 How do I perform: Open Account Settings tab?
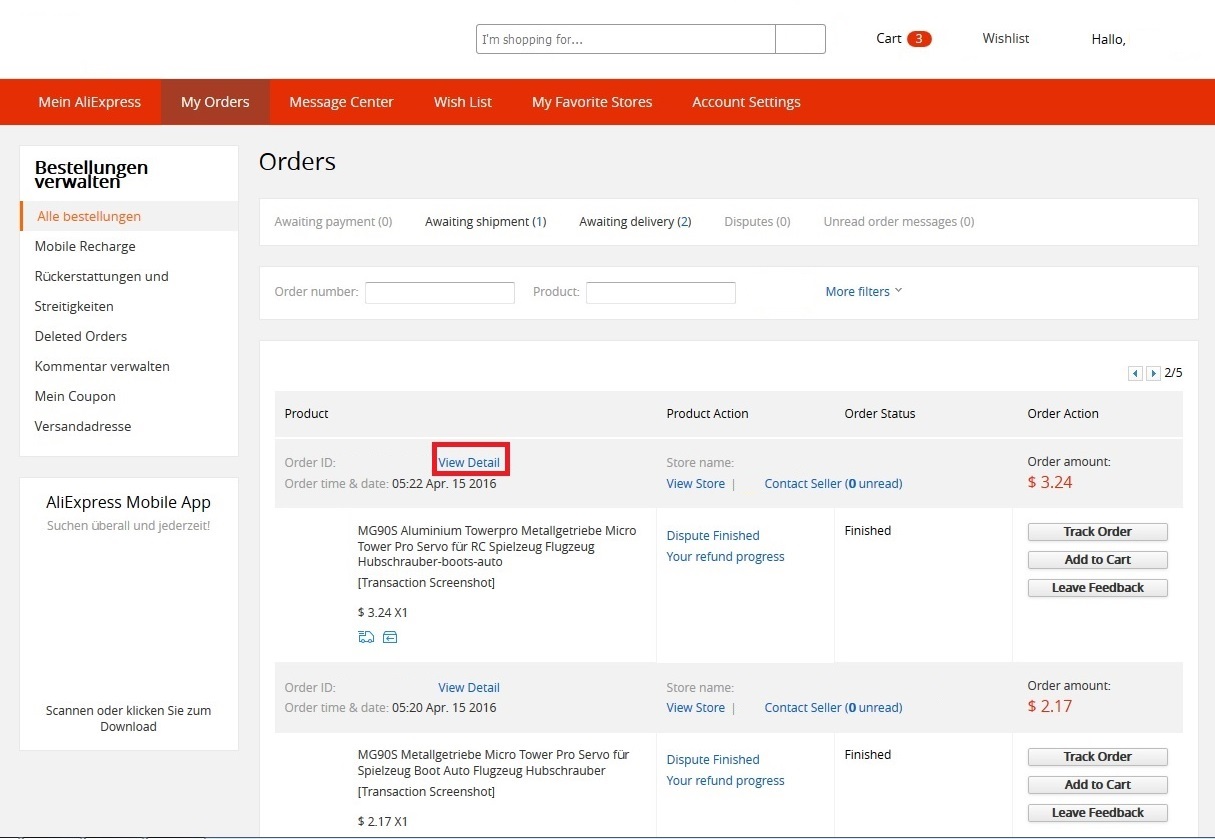coord(746,102)
